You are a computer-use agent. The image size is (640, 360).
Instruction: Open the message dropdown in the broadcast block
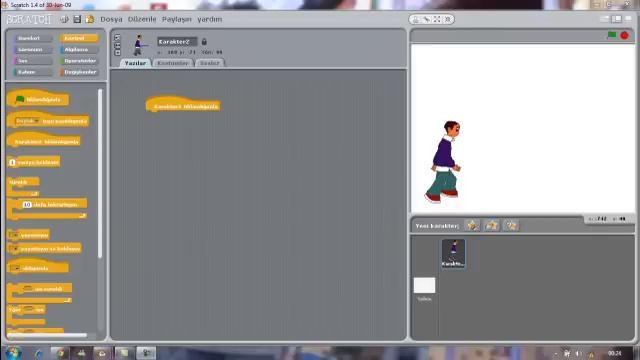pyautogui.click(x=13, y=235)
